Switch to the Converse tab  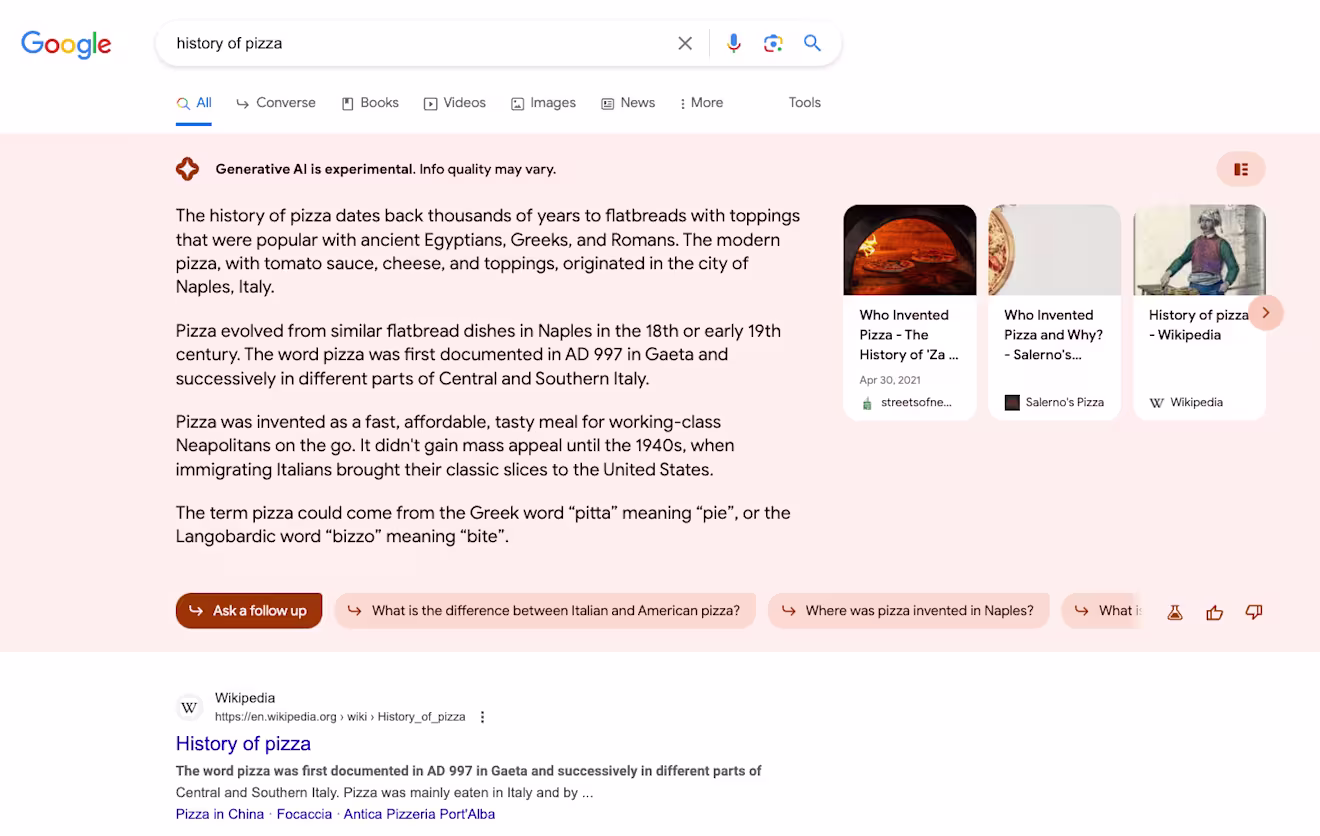[x=276, y=103]
